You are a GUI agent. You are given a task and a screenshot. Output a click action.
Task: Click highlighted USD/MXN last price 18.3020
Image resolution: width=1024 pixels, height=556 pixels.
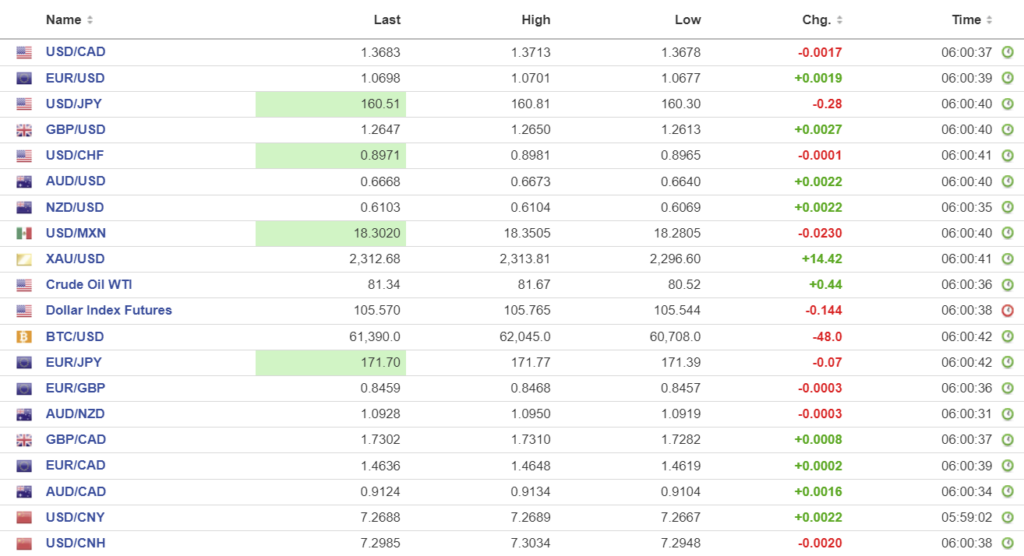(330, 233)
